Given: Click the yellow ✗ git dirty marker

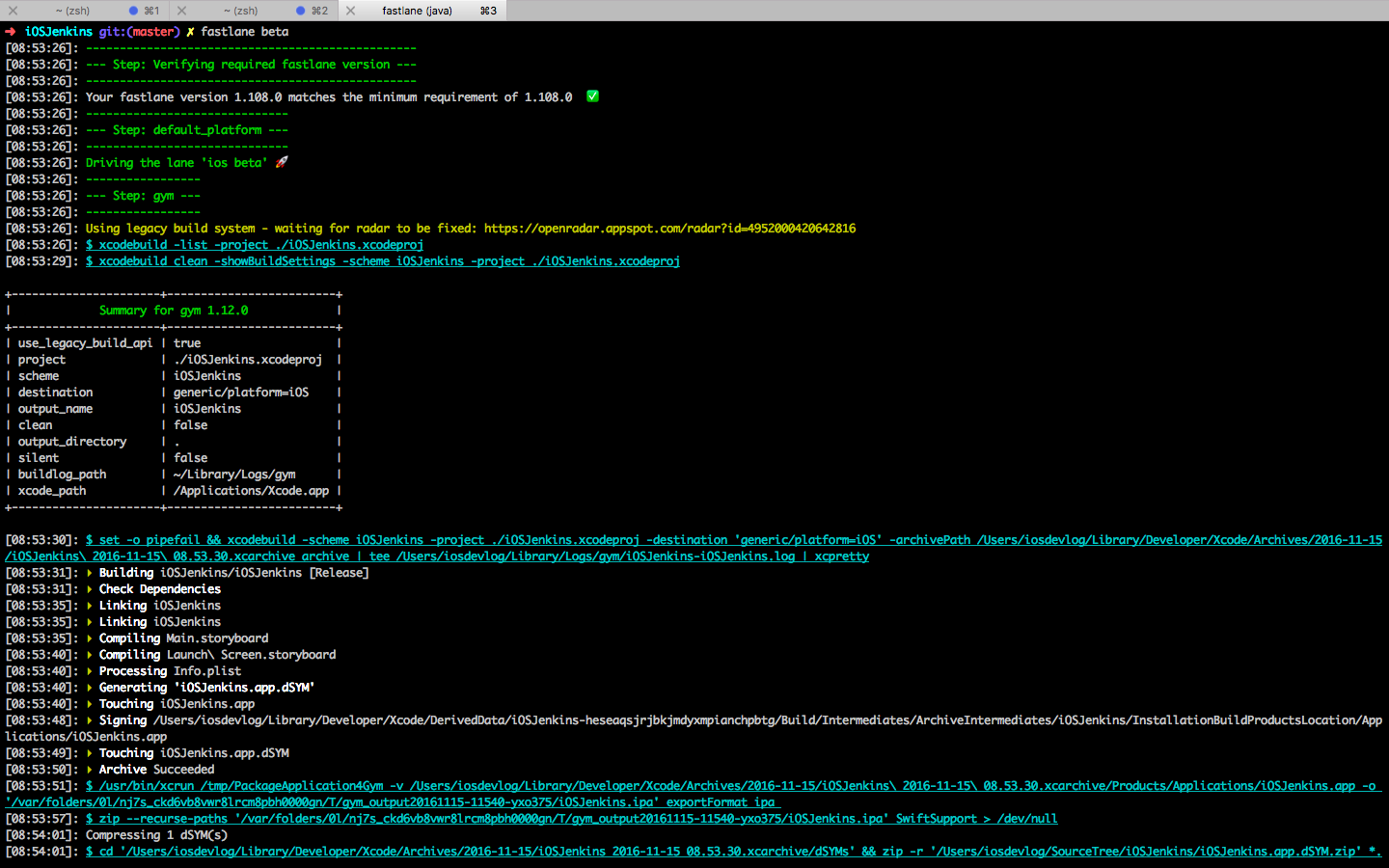Looking at the screenshot, I should (190, 32).
